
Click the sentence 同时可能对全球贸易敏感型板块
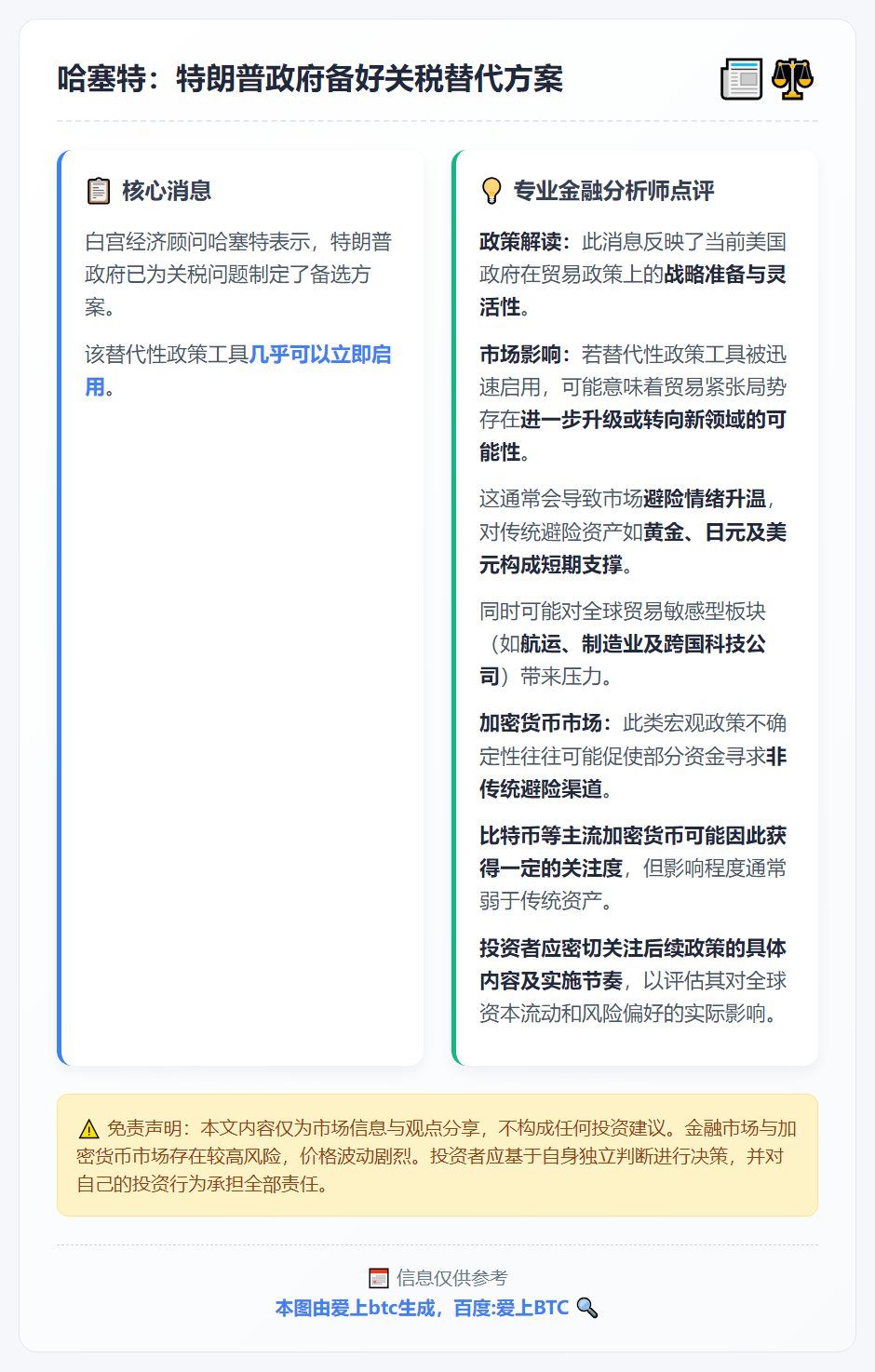point(623,612)
